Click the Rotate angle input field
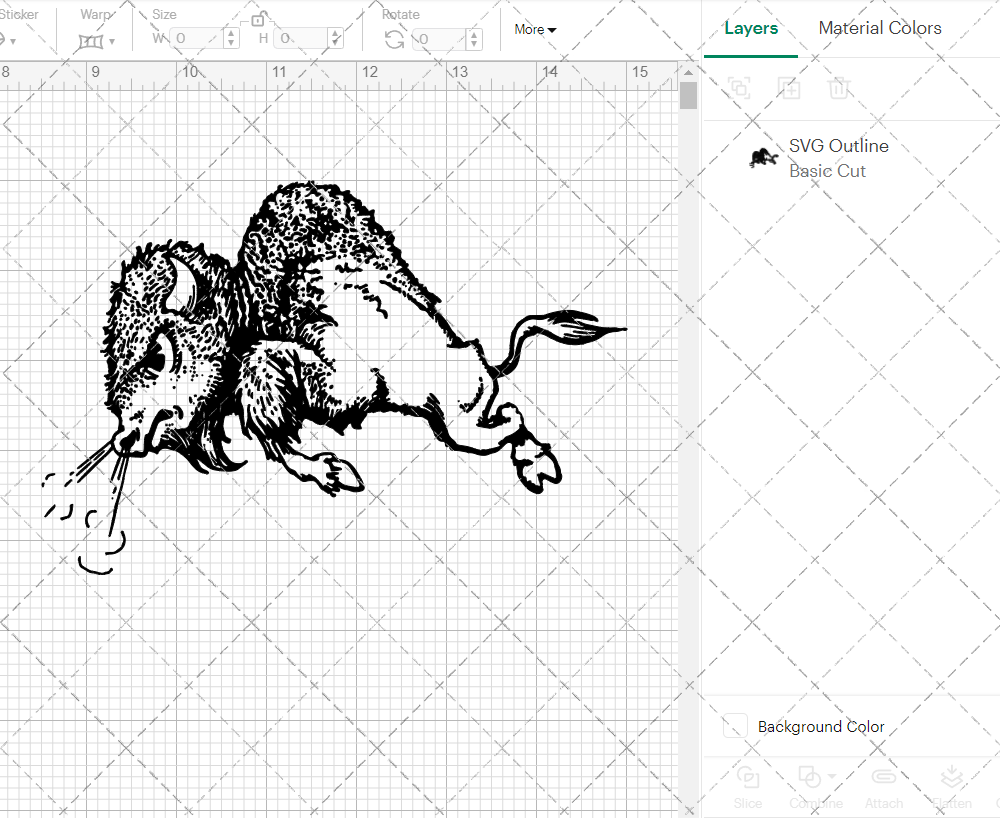1000x818 pixels. click(439, 39)
